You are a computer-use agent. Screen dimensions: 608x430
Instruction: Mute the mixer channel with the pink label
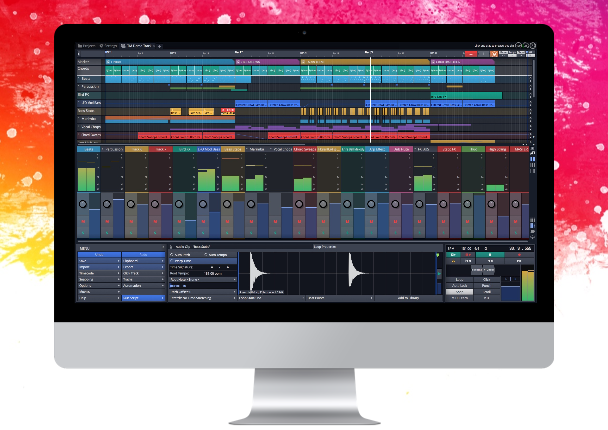pyautogui.click(x=395, y=221)
